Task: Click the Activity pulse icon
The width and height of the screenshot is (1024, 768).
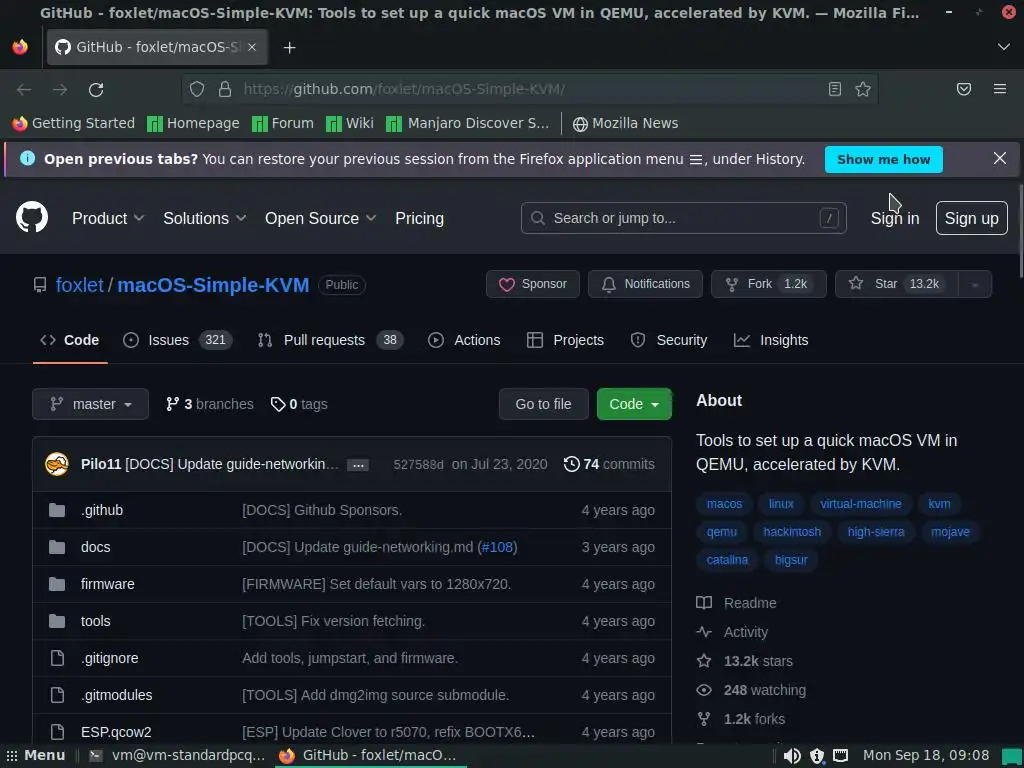Action: pos(704,632)
